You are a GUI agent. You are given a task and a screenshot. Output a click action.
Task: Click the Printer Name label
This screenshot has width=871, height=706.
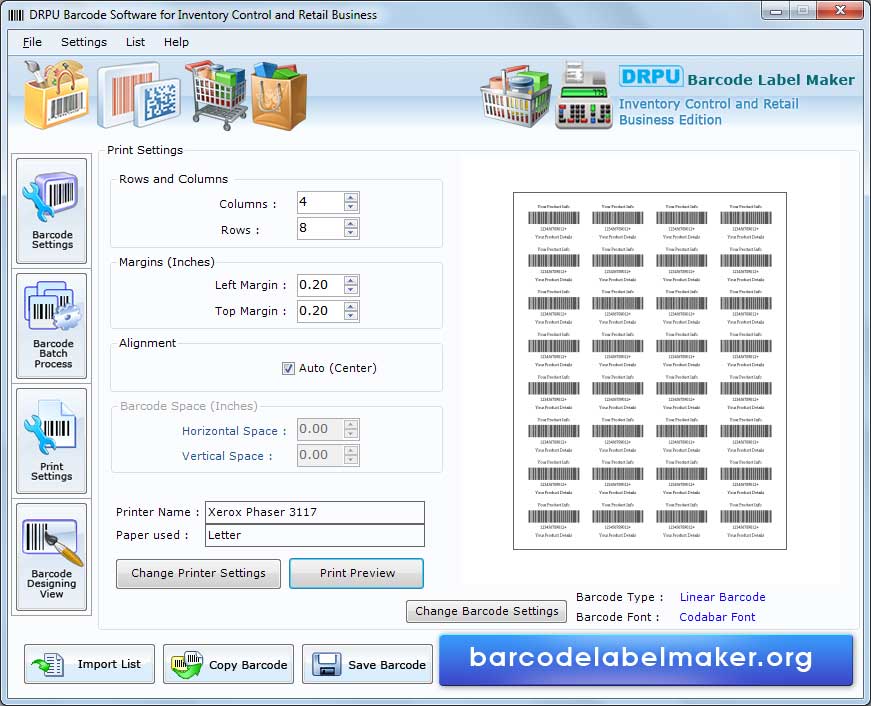(x=157, y=512)
